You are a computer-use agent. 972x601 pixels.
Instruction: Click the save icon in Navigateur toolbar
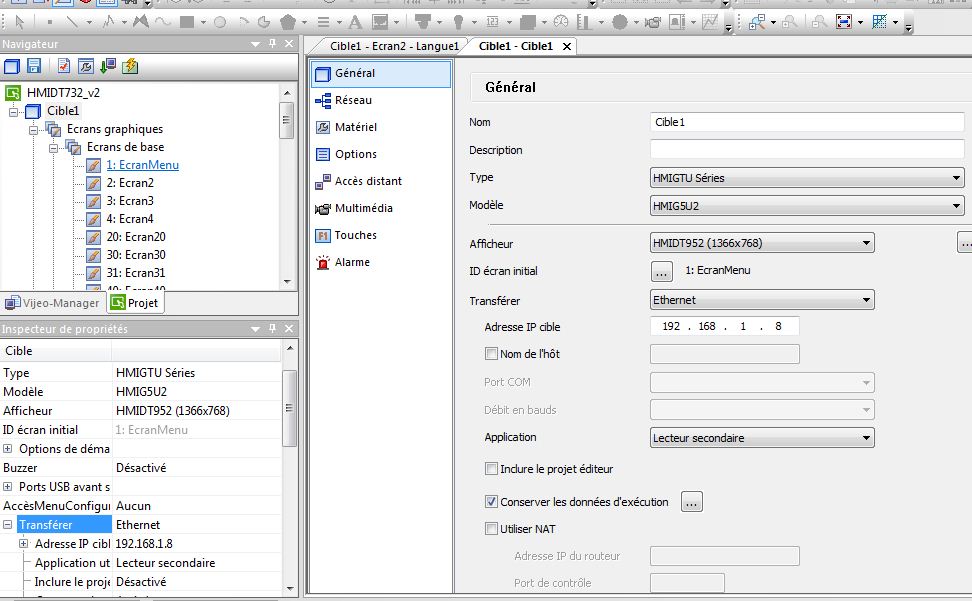34,66
